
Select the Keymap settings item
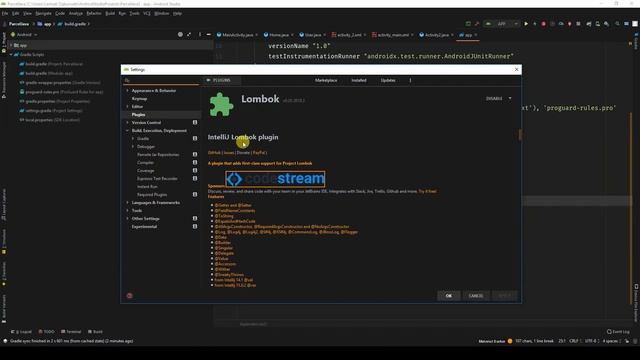139,98
